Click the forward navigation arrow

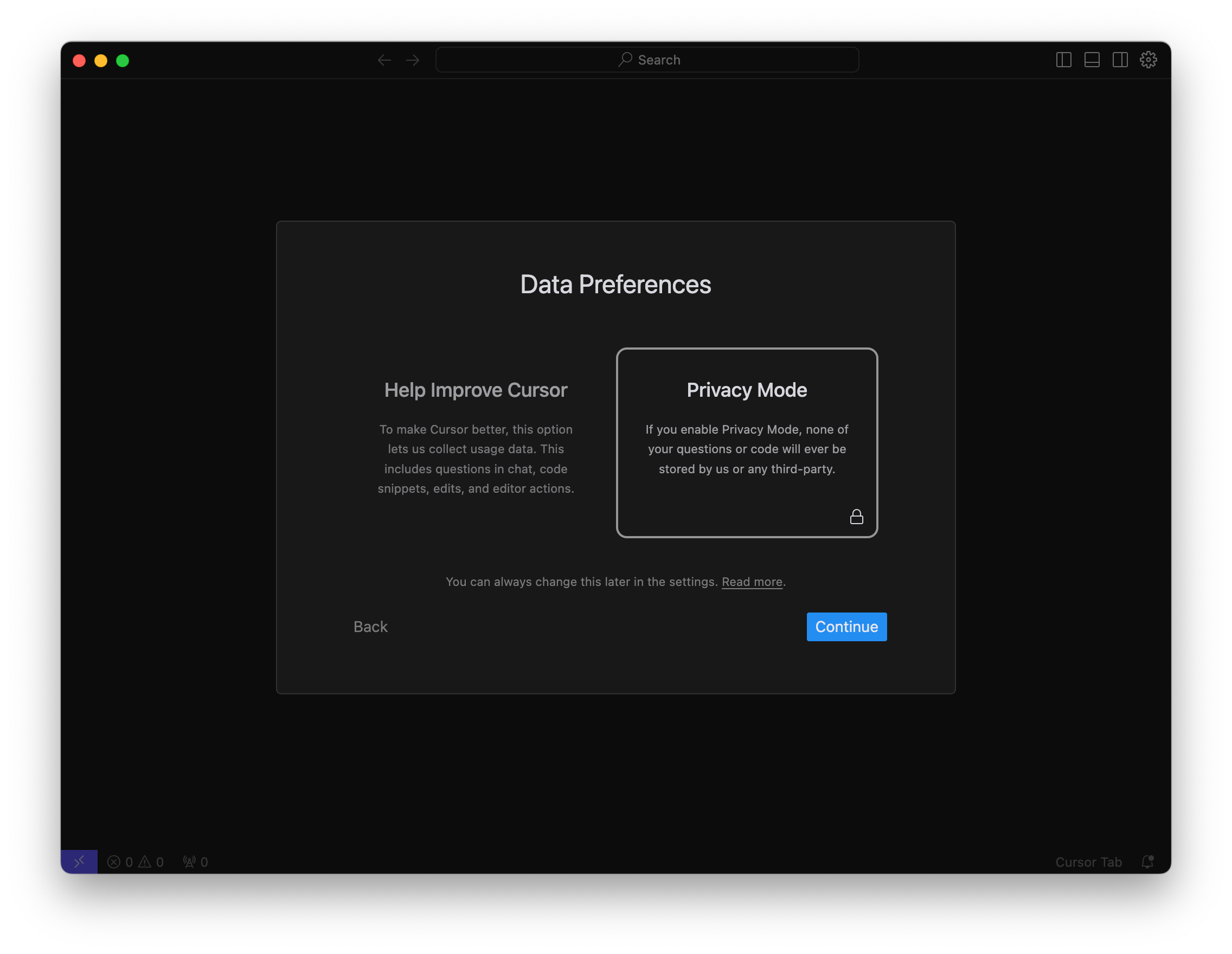click(x=412, y=60)
